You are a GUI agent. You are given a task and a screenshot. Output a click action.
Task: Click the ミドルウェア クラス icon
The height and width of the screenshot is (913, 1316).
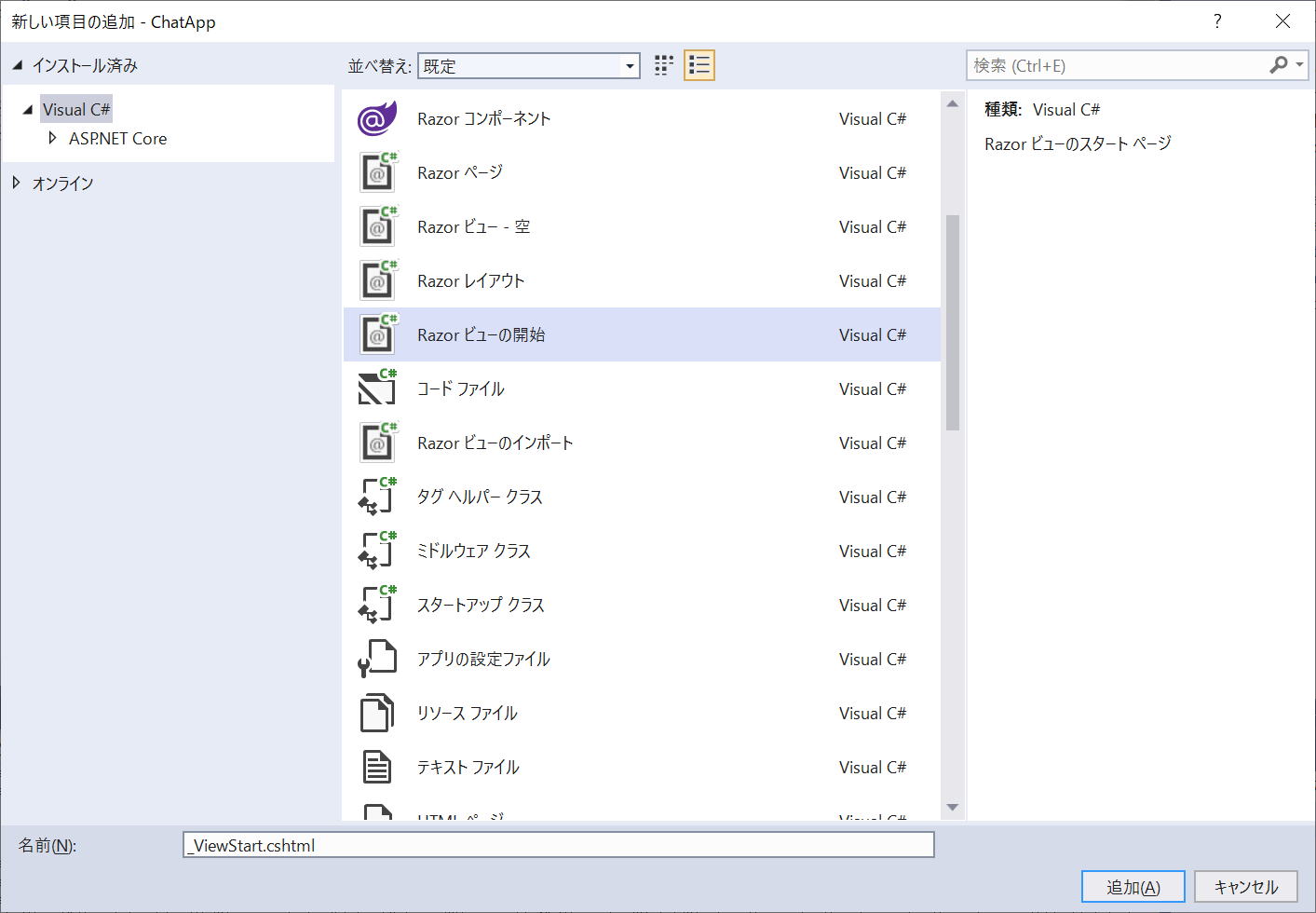click(377, 551)
